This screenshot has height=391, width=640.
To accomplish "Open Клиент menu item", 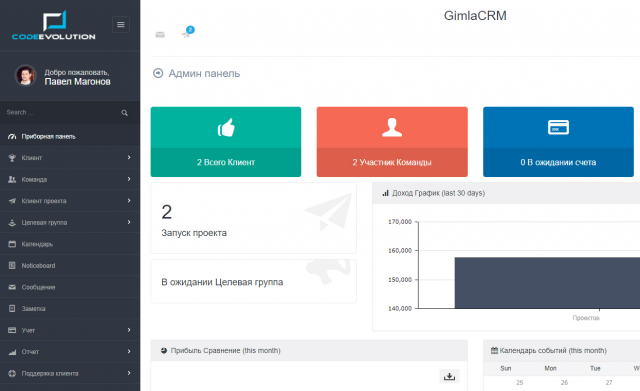I will (70, 158).
